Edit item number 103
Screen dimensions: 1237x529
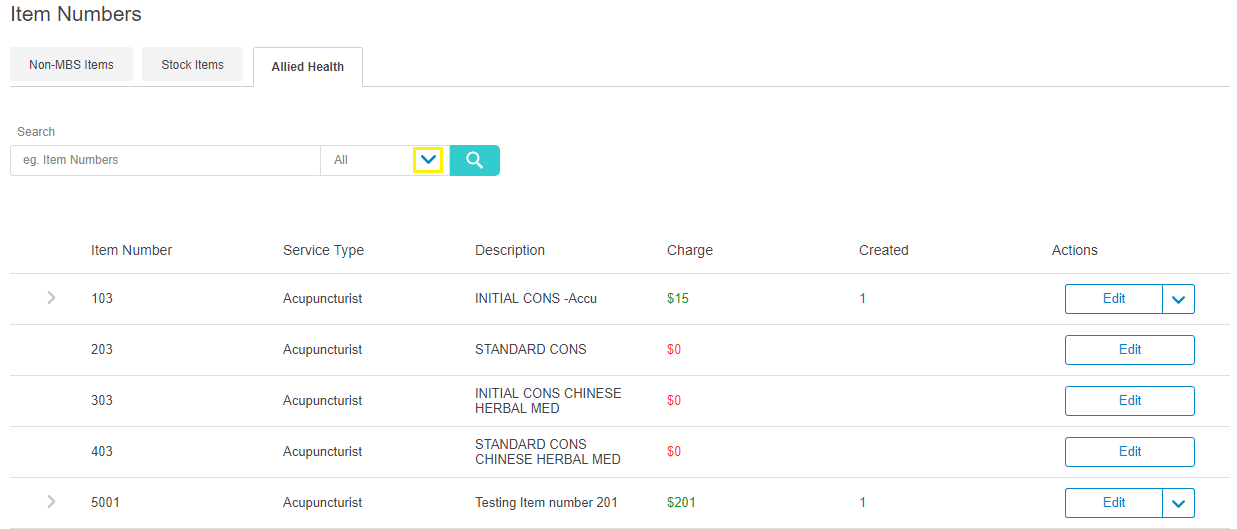point(1114,299)
